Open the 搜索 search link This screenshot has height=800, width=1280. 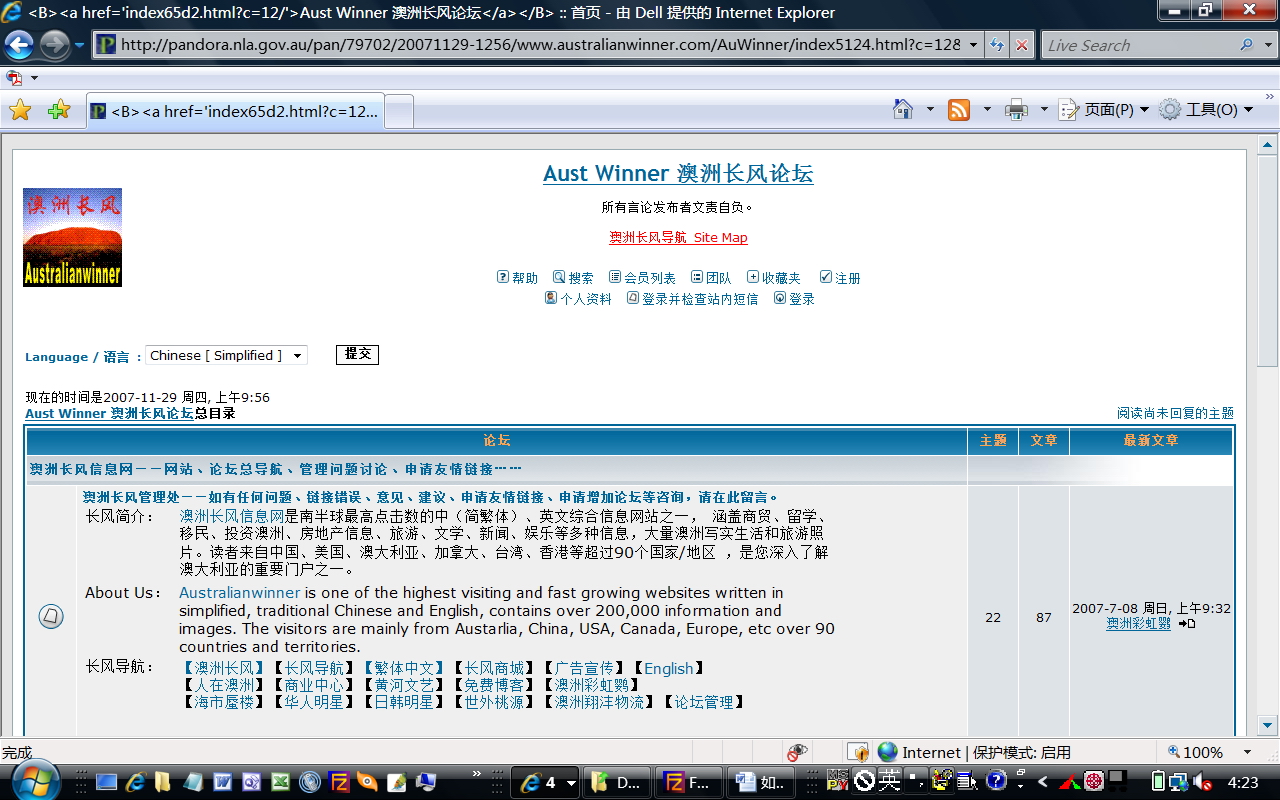(x=573, y=278)
